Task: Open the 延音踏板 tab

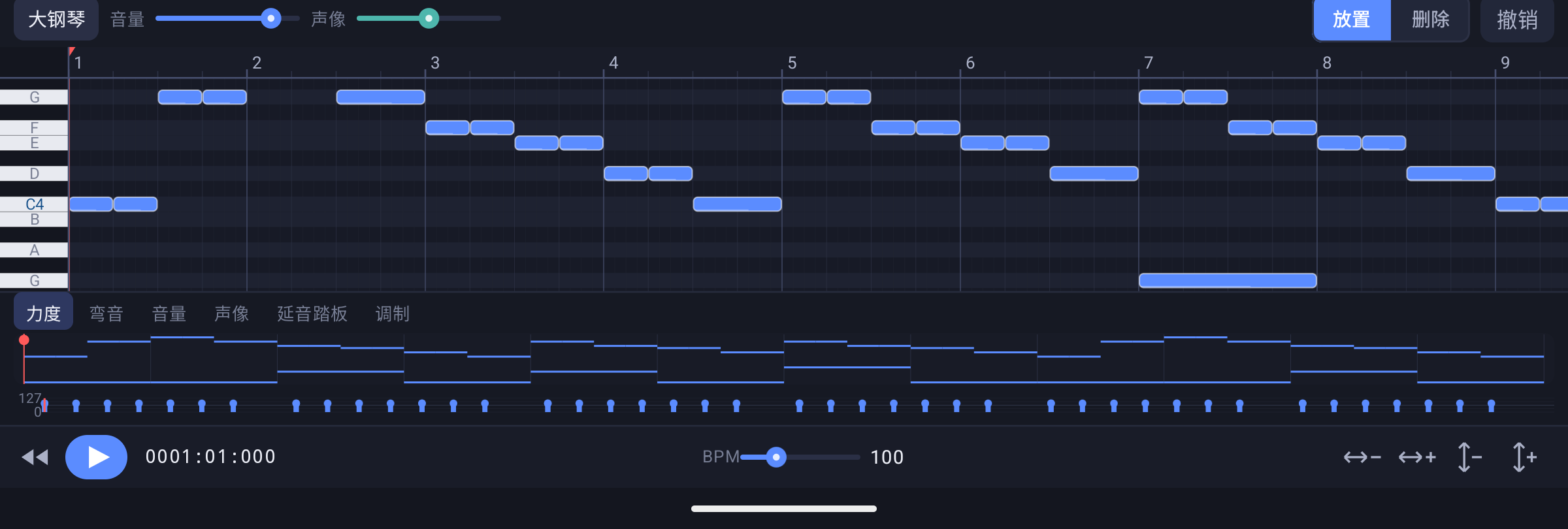Action: [x=312, y=314]
